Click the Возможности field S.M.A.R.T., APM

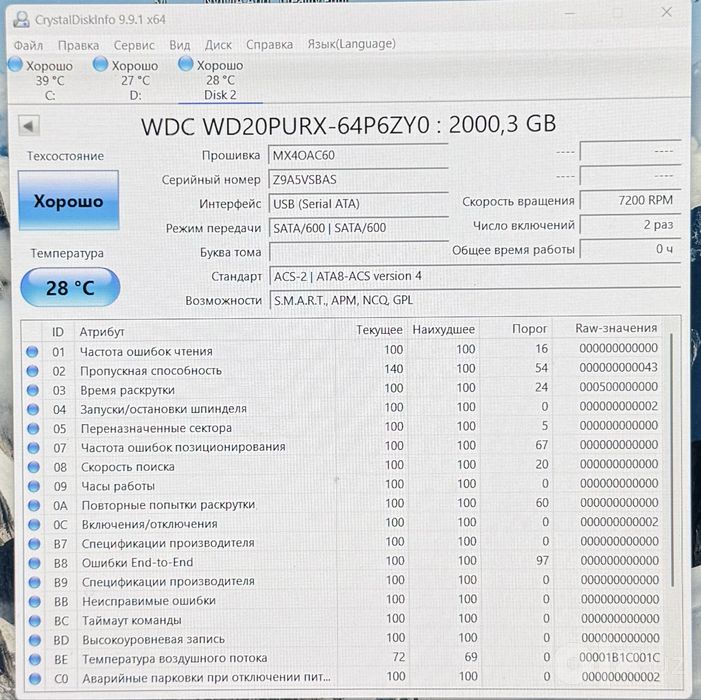(475, 300)
